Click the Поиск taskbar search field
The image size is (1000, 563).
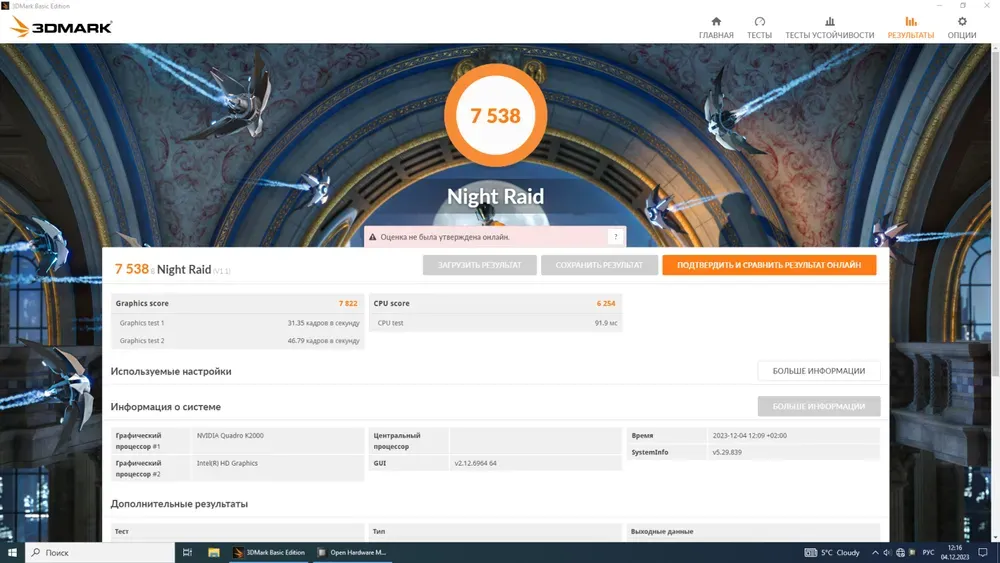[100, 552]
